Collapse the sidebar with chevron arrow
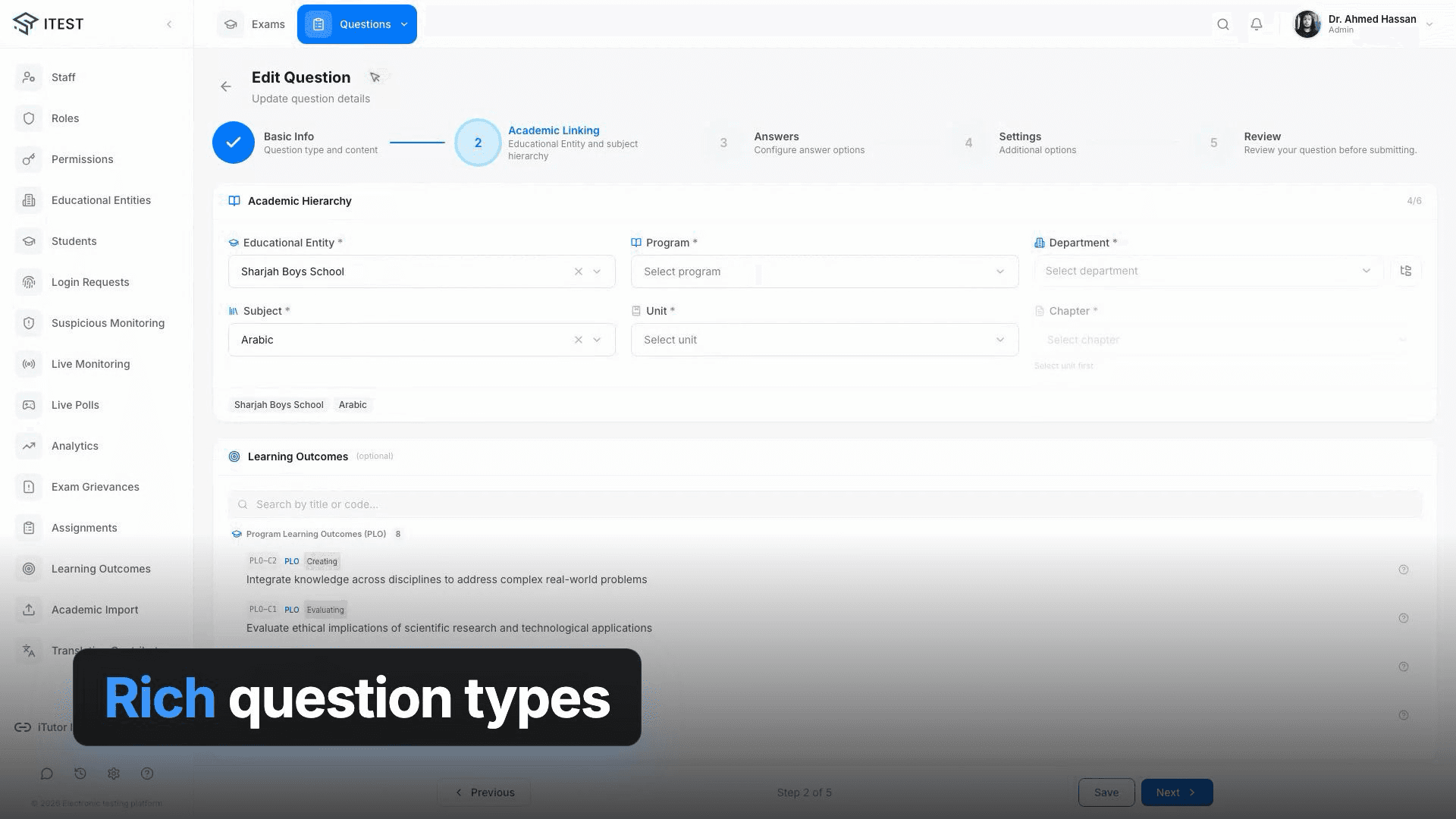 (169, 24)
